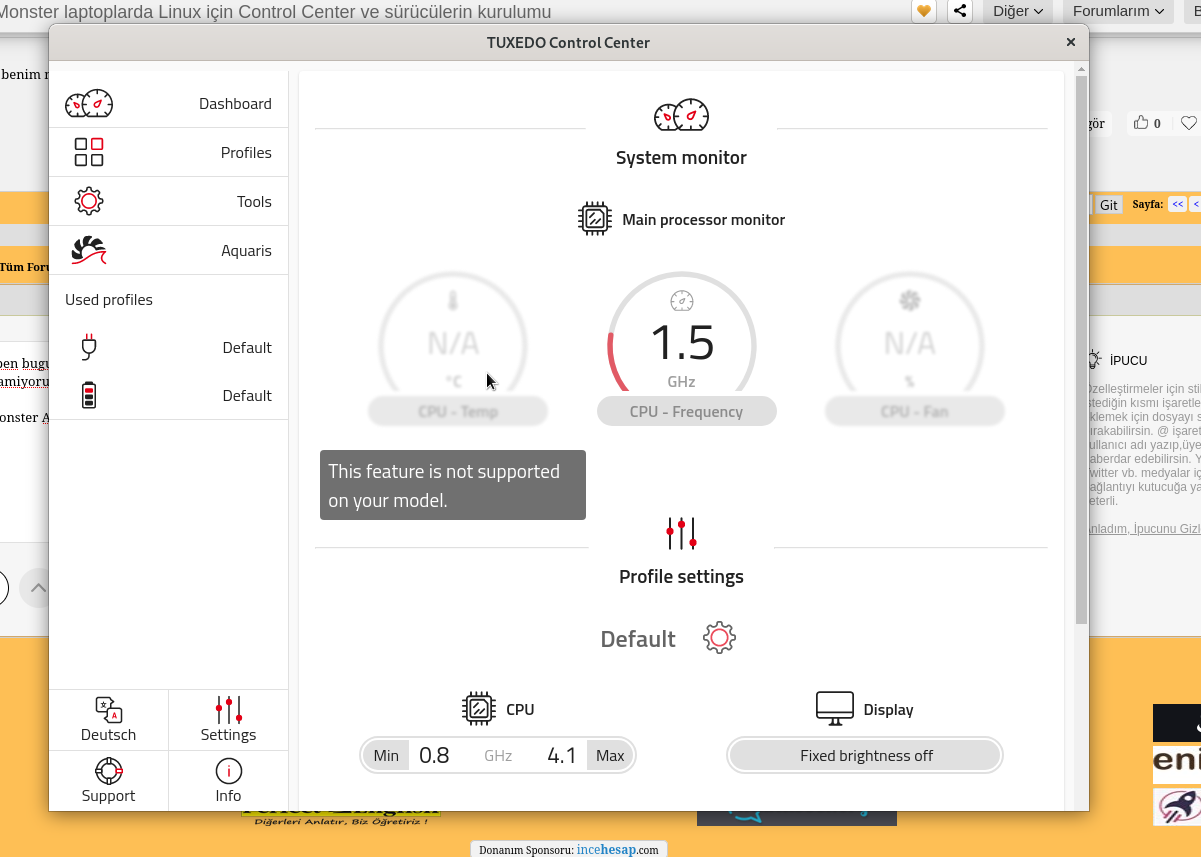Toggle Fixed brightness off button

tap(866, 755)
